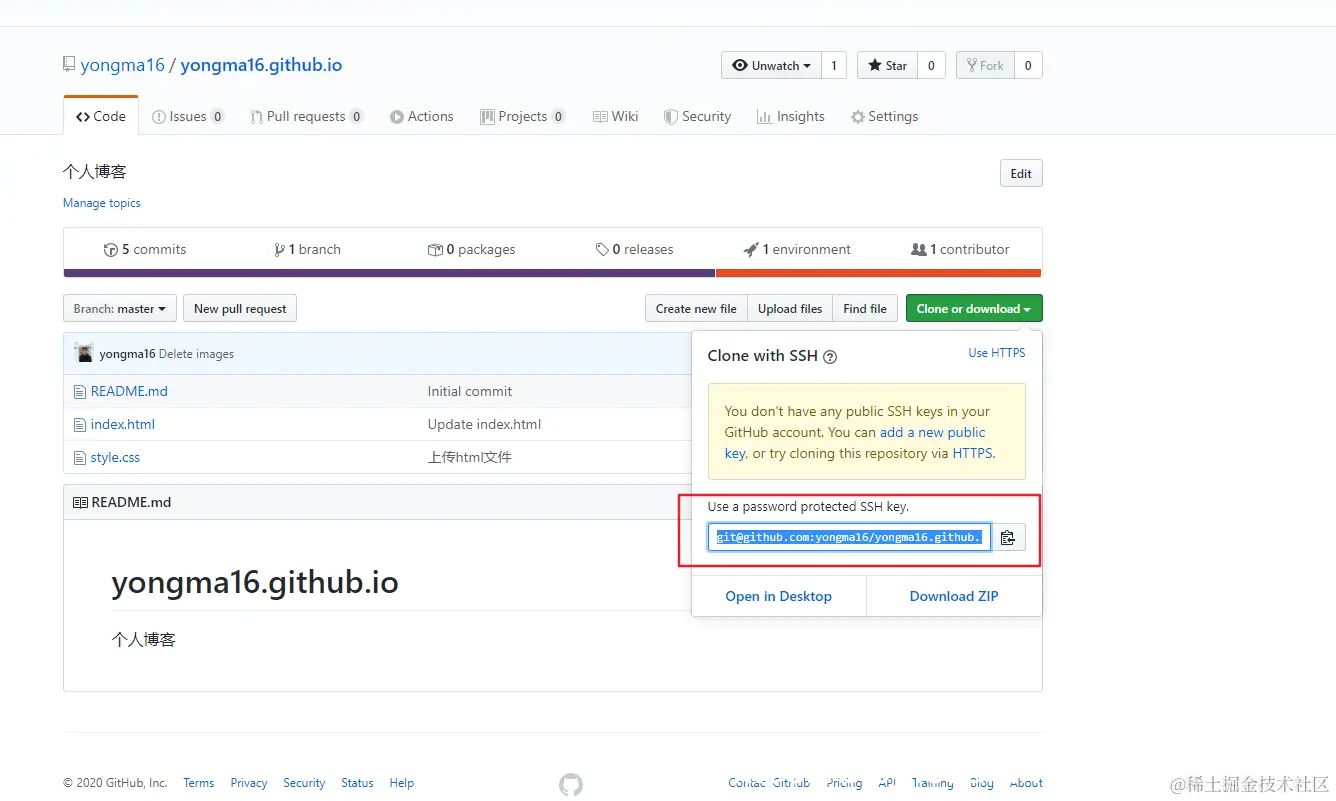Star the repository
Image resolution: width=1336 pixels, height=801 pixels.
click(x=887, y=65)
